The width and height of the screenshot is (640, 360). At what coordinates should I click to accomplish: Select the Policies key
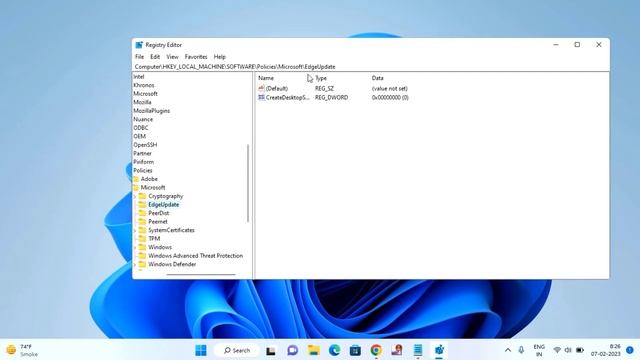142,171
